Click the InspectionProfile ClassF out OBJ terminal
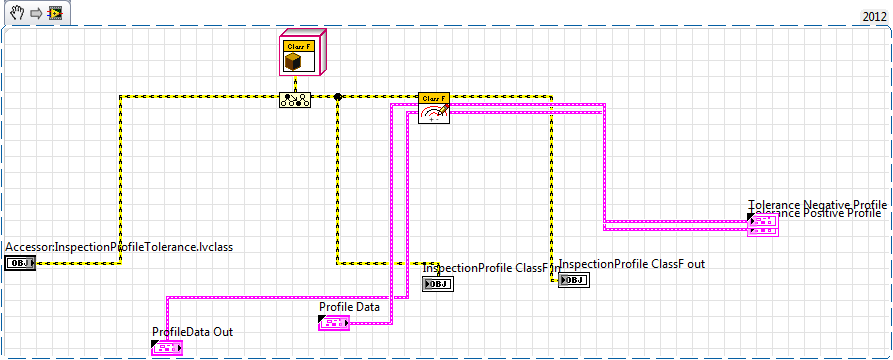 click(x=574, y=280)
